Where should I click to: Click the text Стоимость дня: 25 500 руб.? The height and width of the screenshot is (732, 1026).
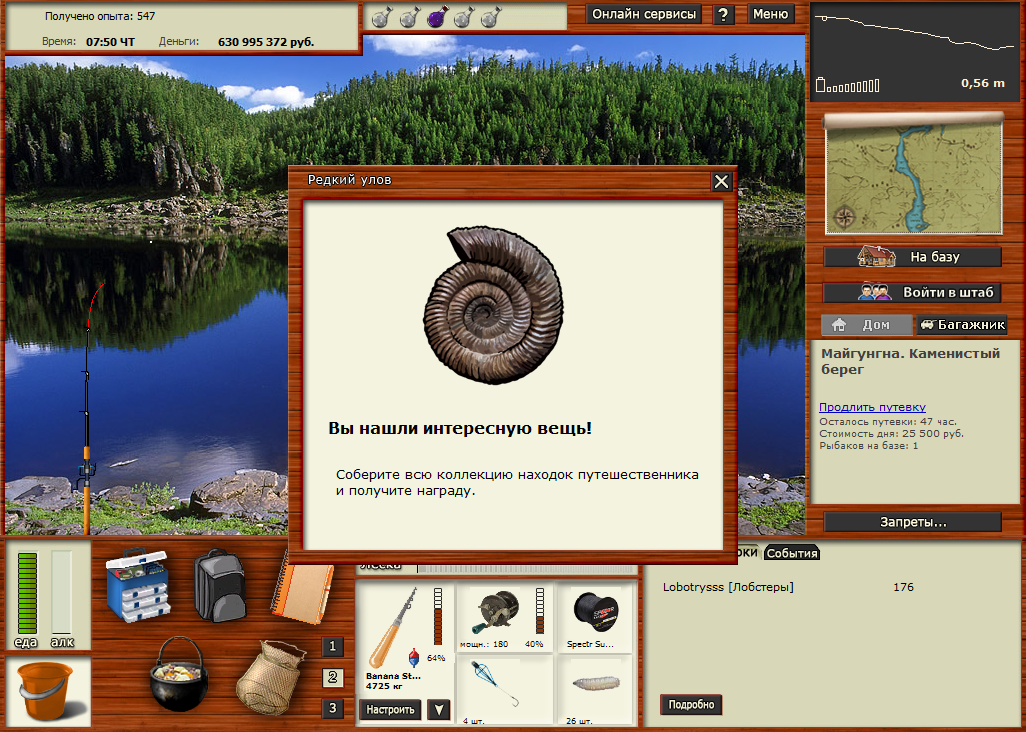891,434
